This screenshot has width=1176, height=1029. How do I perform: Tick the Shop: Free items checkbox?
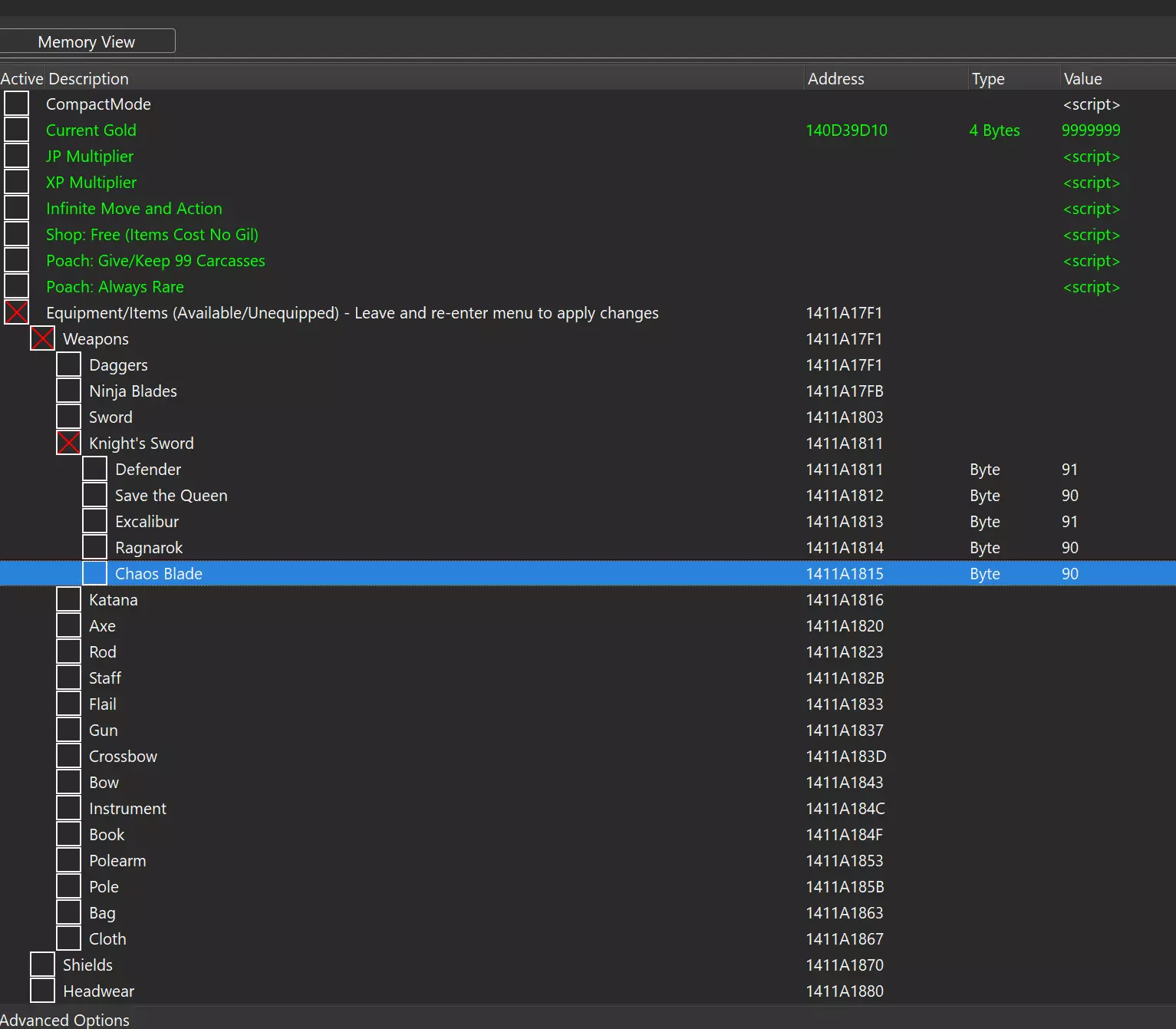point(17,235)
